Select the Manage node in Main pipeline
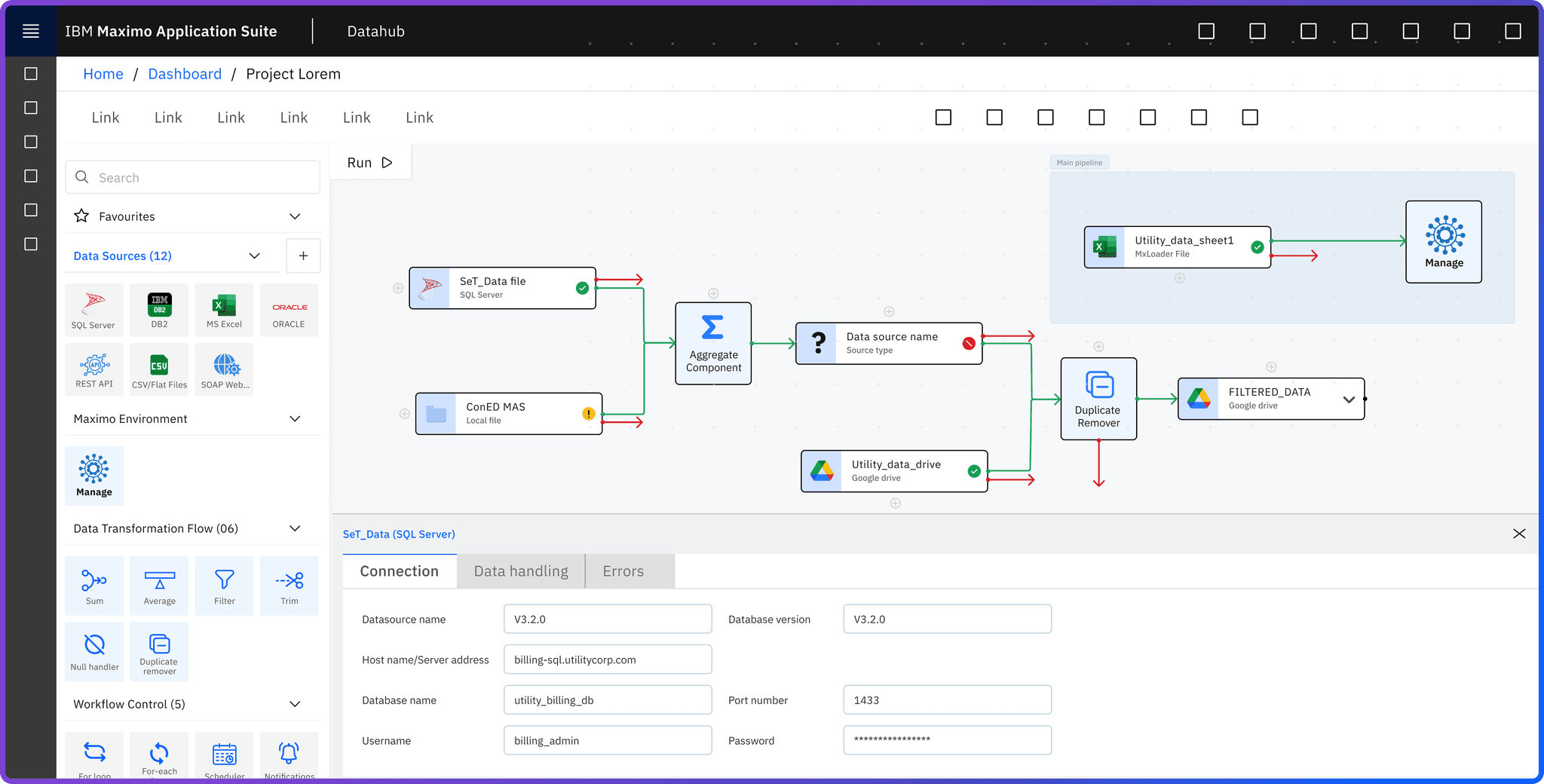This screenshot has height=784, width=1544. click(x=1444, y=242)
